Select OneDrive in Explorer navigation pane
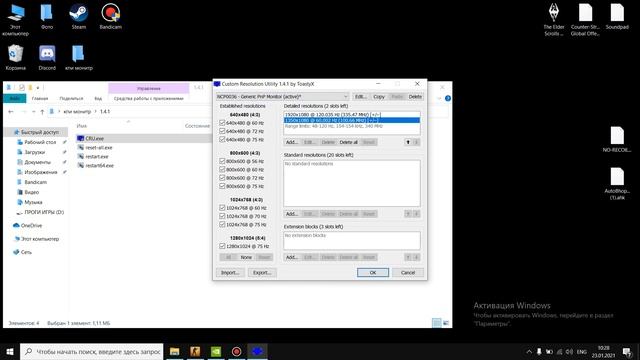Image resolution: width=640 pixels, height=360 pixels. (27, 225)
